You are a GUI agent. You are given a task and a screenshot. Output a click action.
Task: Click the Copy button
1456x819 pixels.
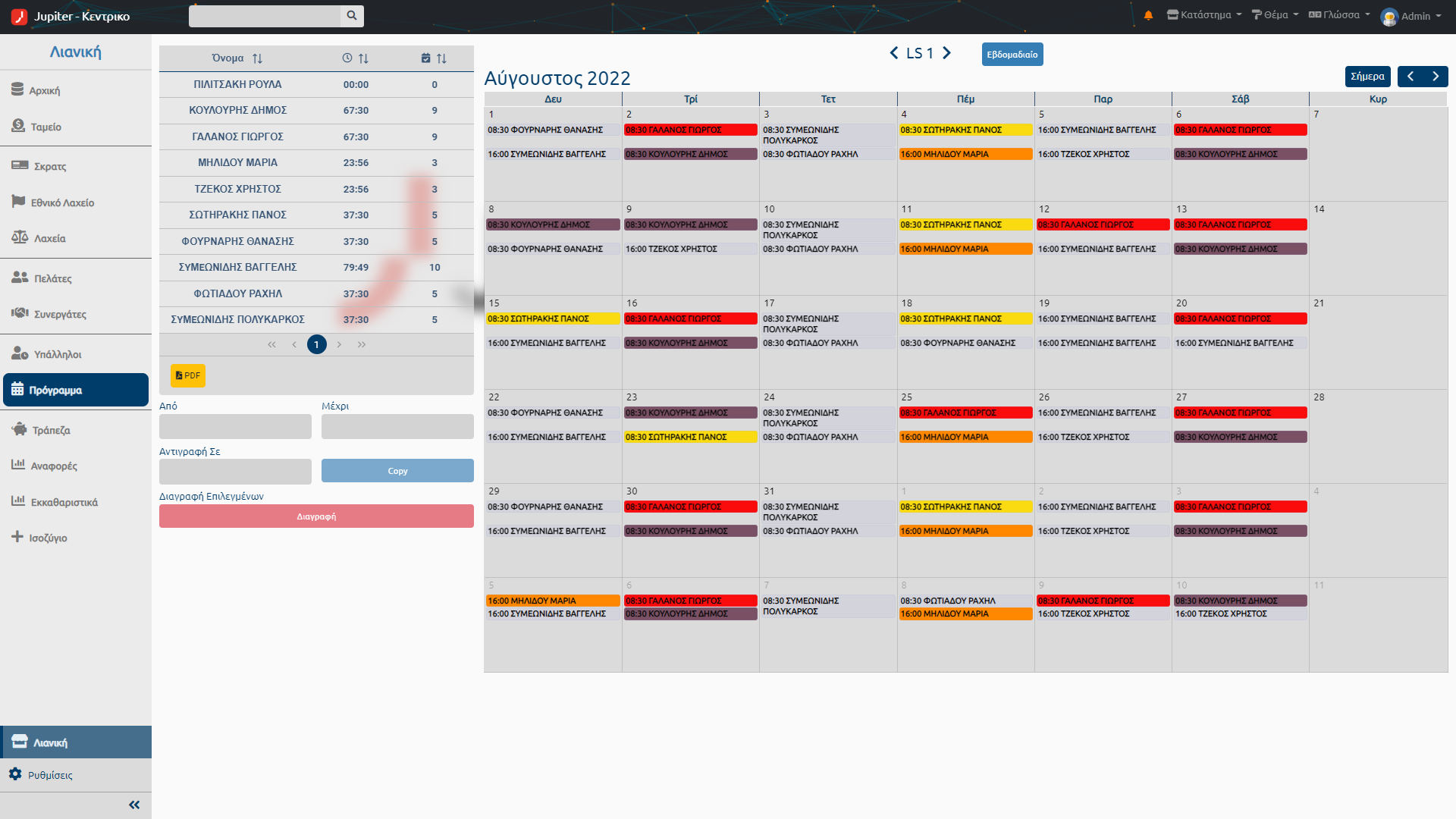click(x=397, y=471)
